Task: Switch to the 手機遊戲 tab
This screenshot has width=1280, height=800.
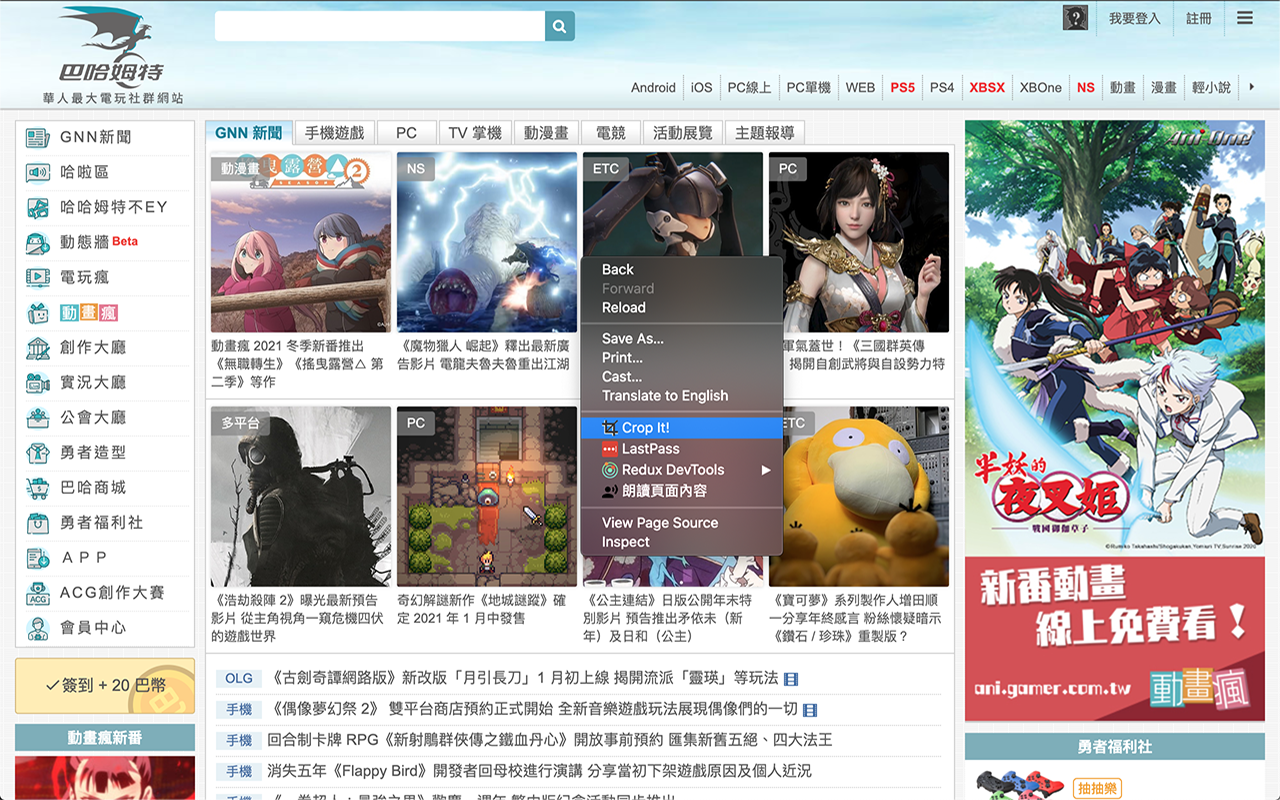Action: pos(334,133)
